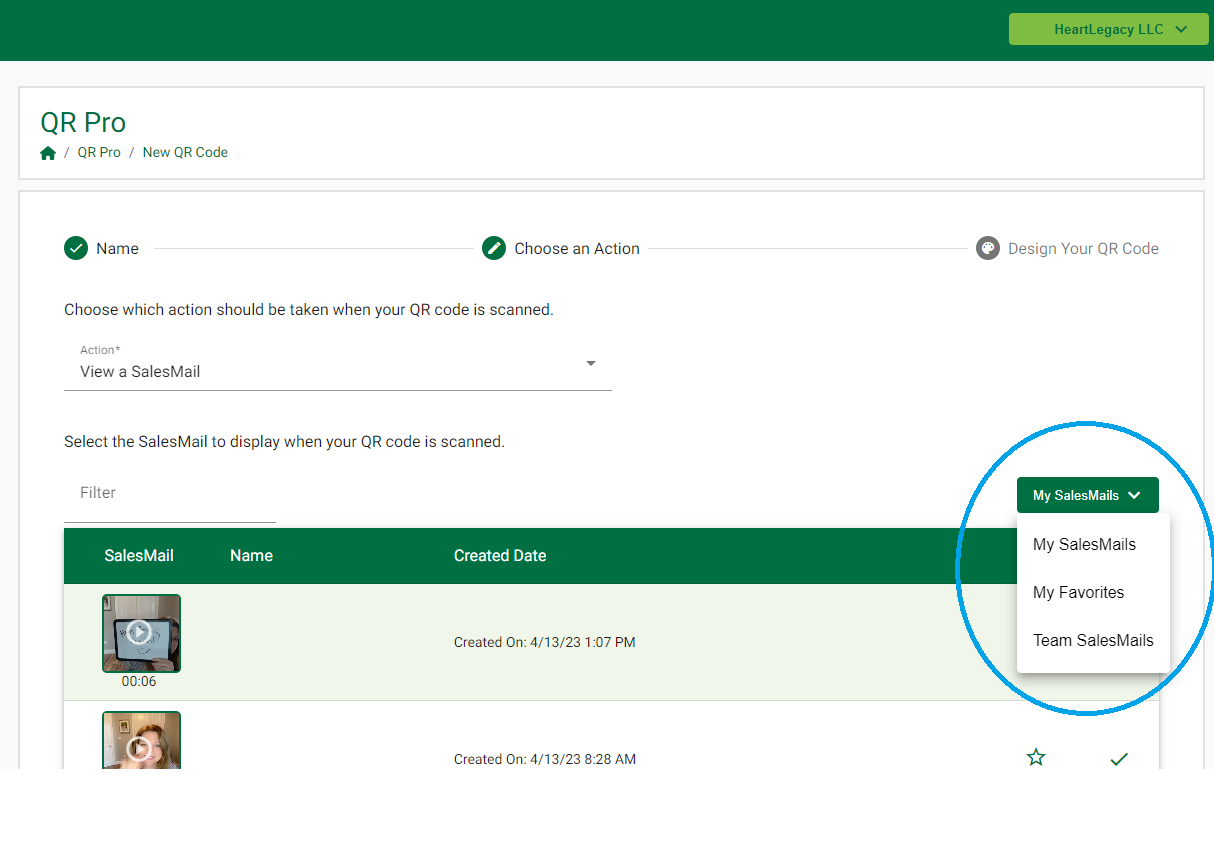The image size is (1214, 854).
Task: Collapse the green My SalesMails dropdown button
Action: coord(1087,495)
